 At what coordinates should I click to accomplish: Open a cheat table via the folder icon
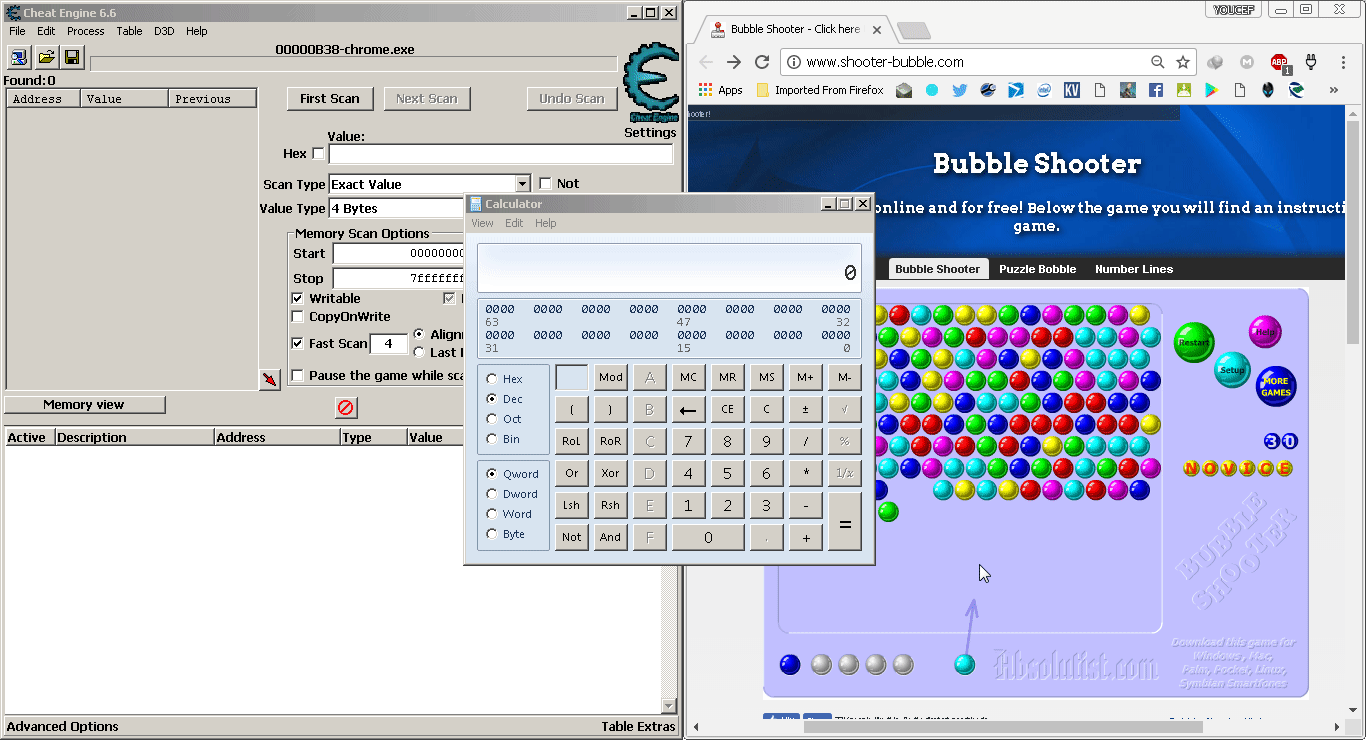(45, 57)
